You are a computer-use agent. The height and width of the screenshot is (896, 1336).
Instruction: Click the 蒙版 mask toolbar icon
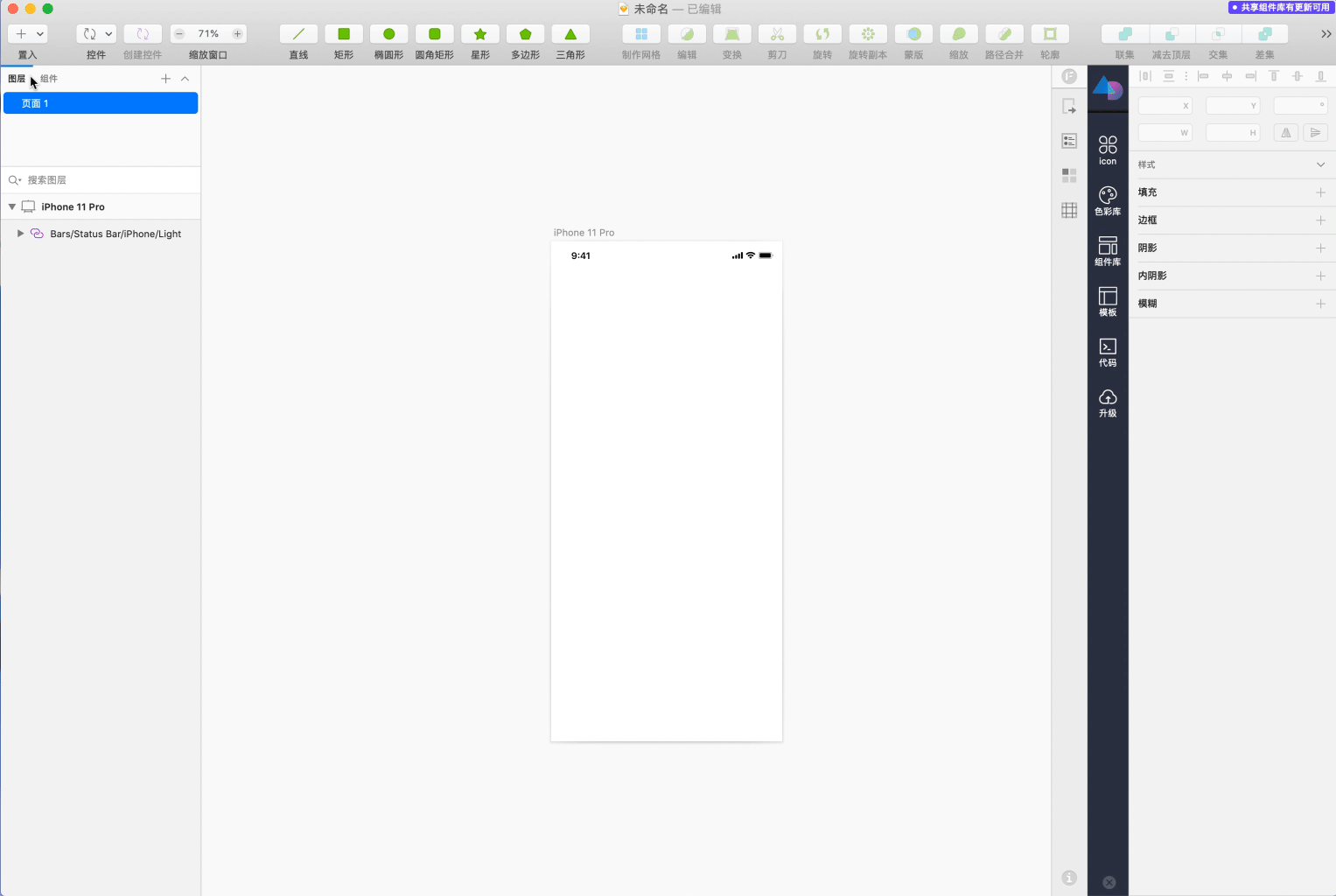(x=913, y=34)
